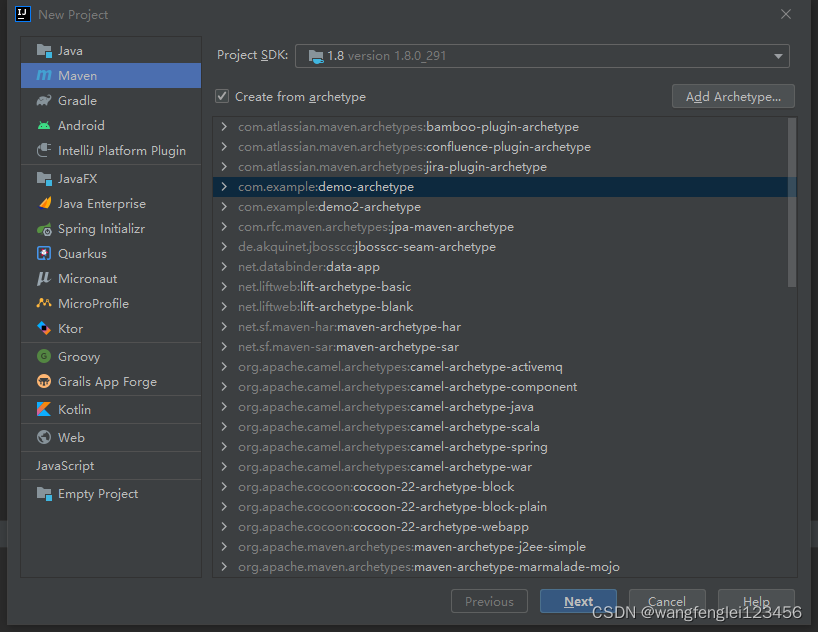Expand jira-plugin-archetype node
Image resolution: width=818 pixels, height=632 pixels.
tap(224, 166)
